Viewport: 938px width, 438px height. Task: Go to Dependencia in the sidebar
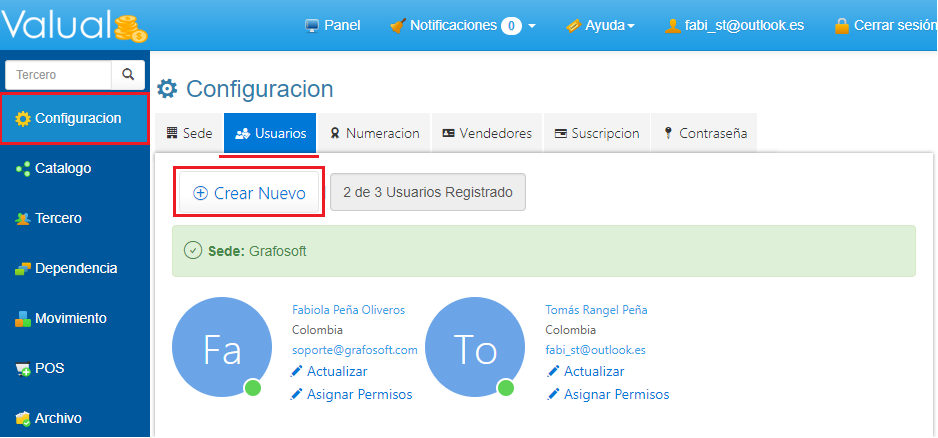click(75, 268)
